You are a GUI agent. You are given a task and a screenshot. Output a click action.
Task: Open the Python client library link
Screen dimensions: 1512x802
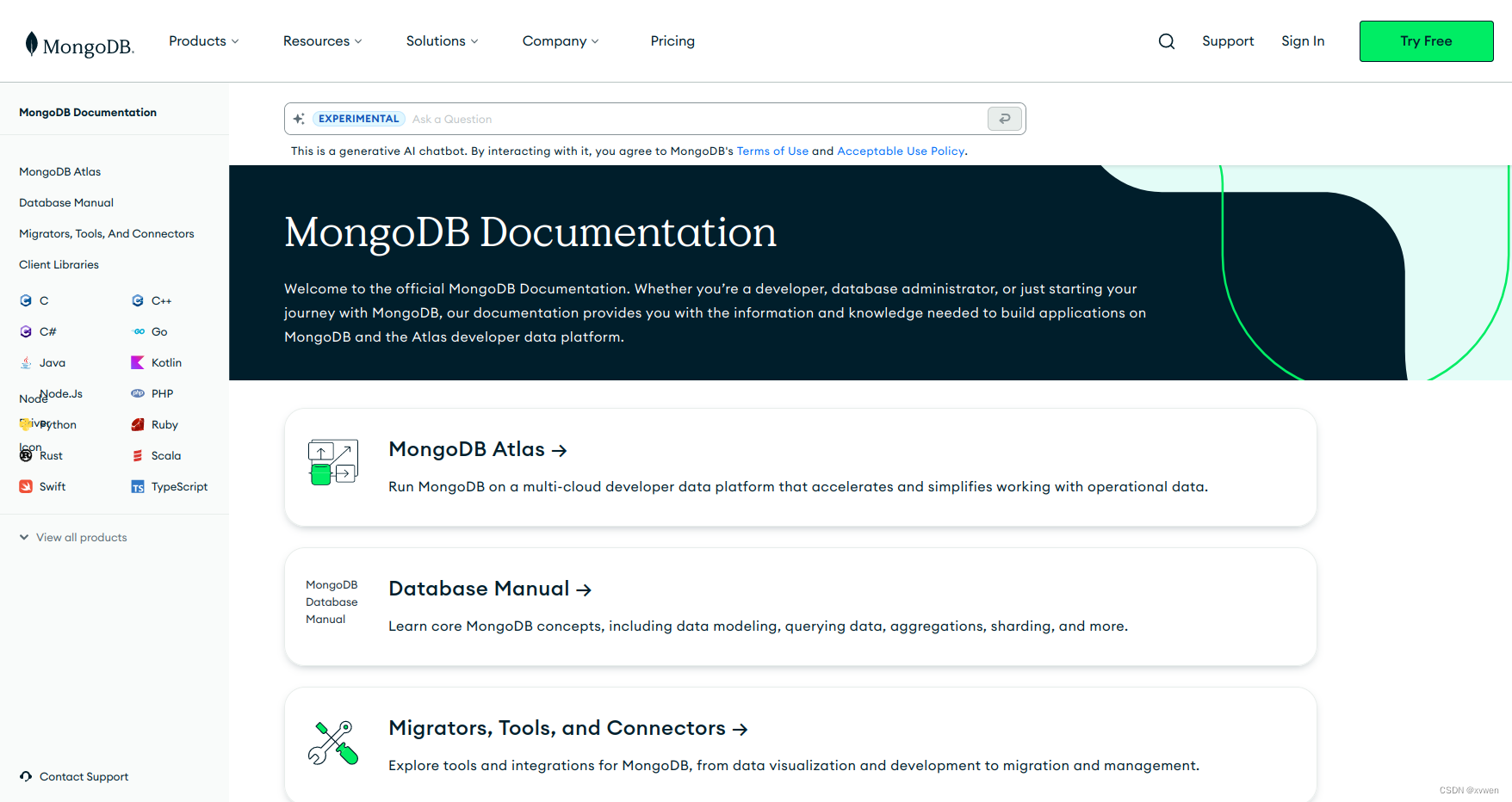(x=58, y=424)
